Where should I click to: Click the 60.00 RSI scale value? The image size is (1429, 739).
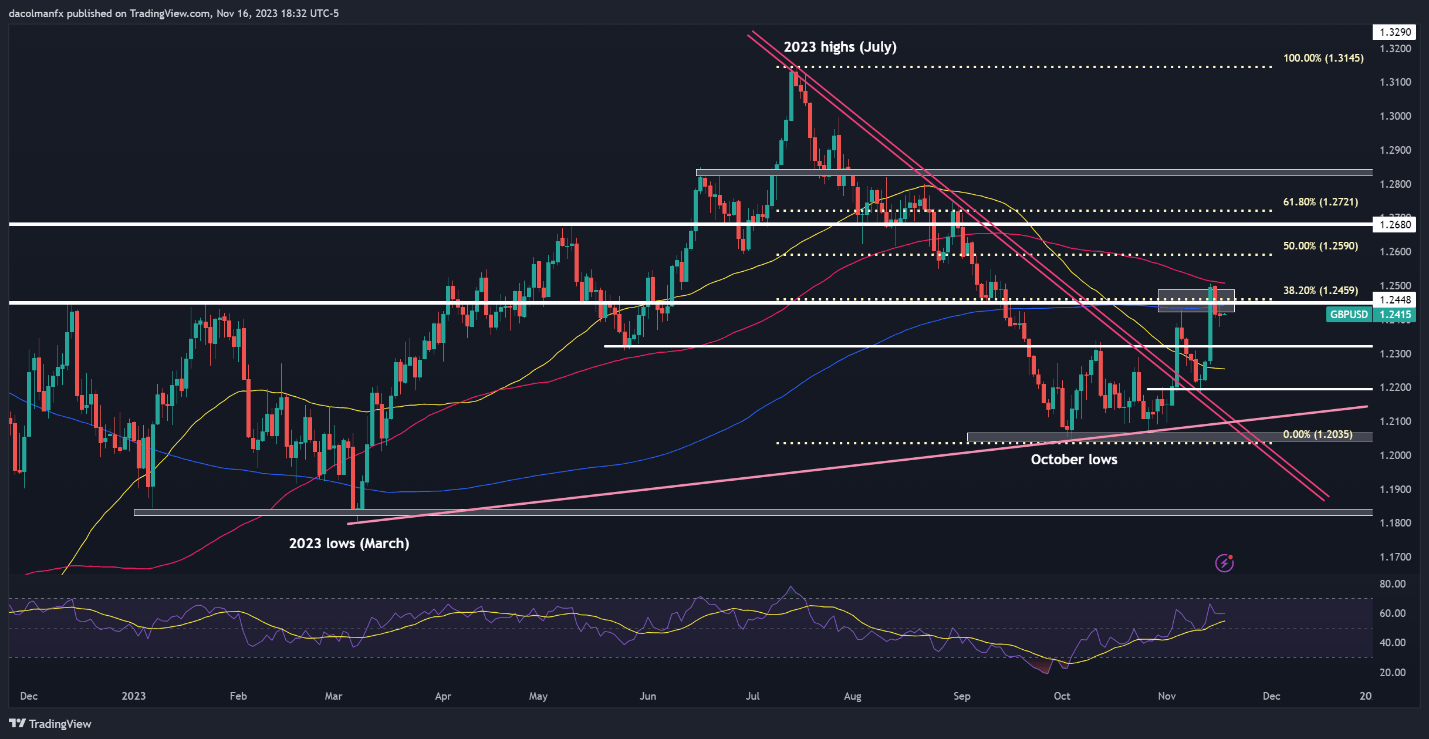1392,613
